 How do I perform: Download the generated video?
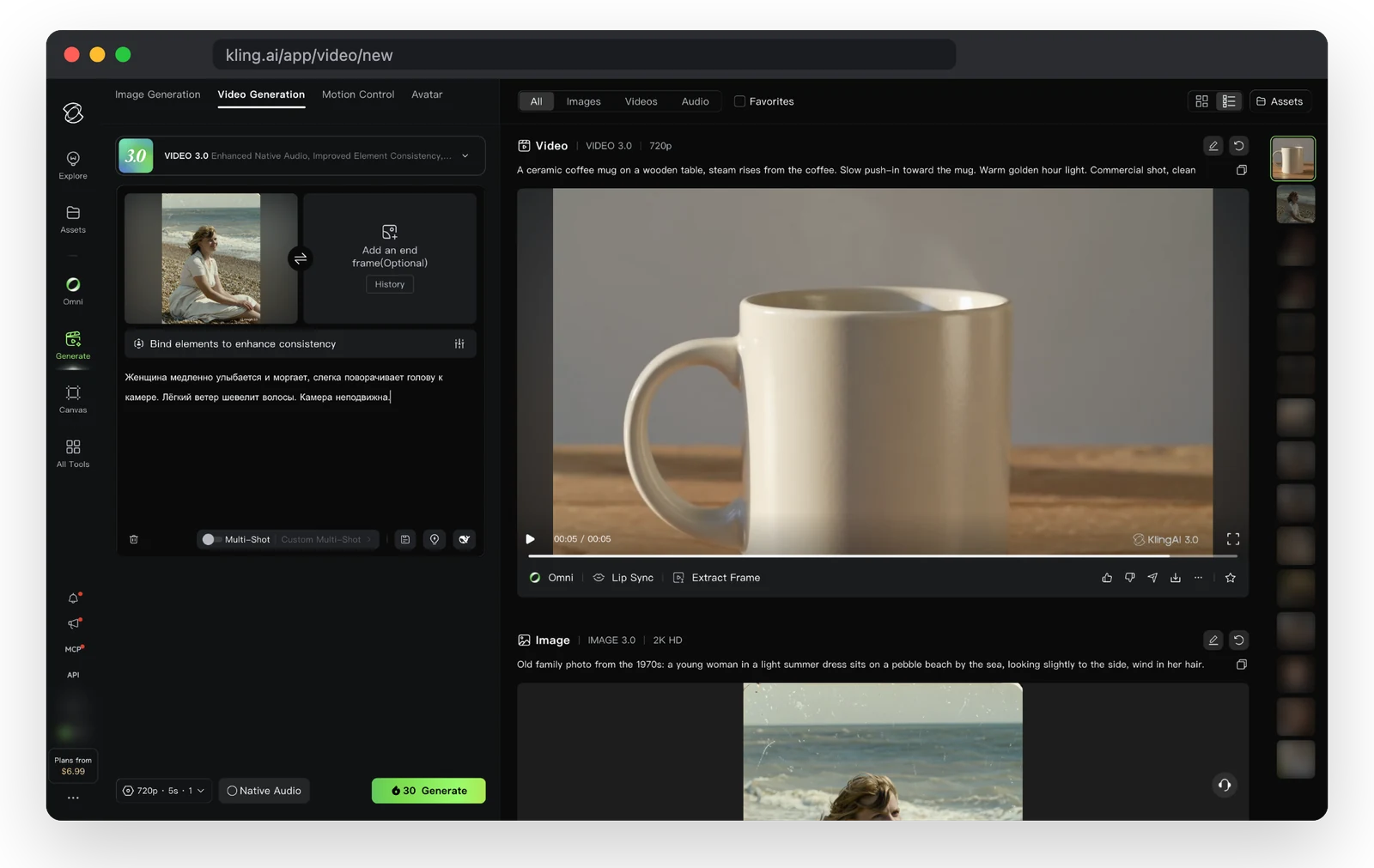point(1176,578)
